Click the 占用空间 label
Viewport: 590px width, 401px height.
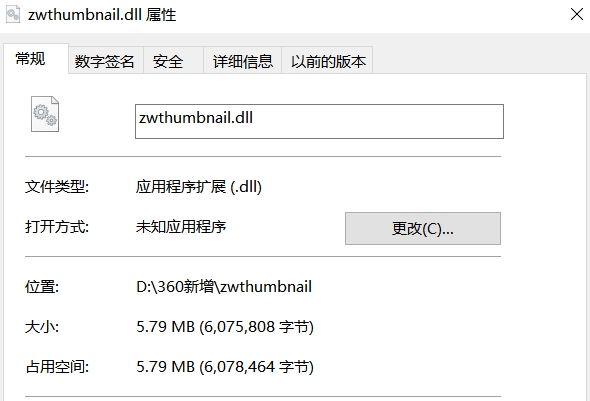click(x=57, y=366)
